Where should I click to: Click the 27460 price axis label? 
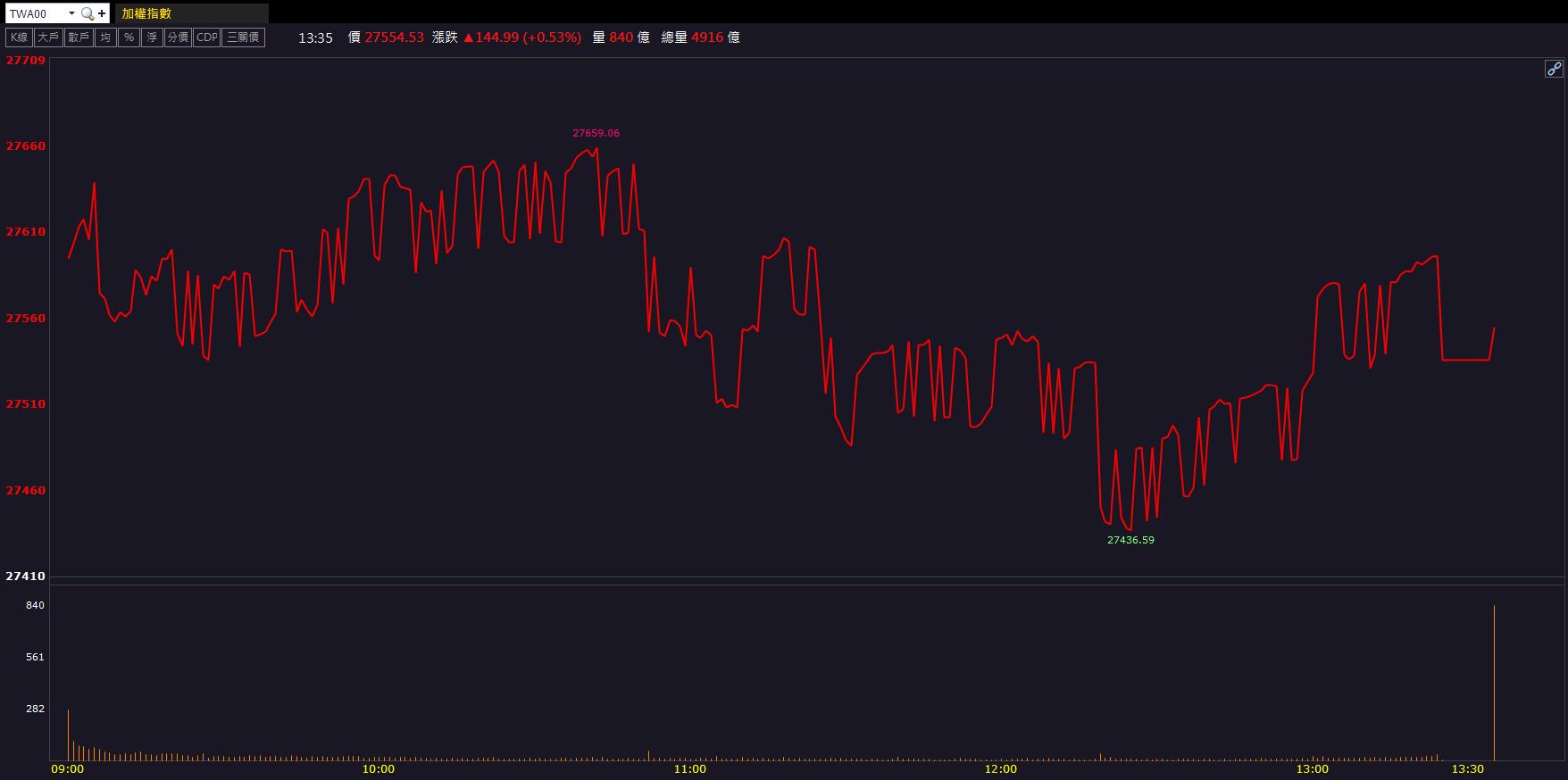(25, 491)
